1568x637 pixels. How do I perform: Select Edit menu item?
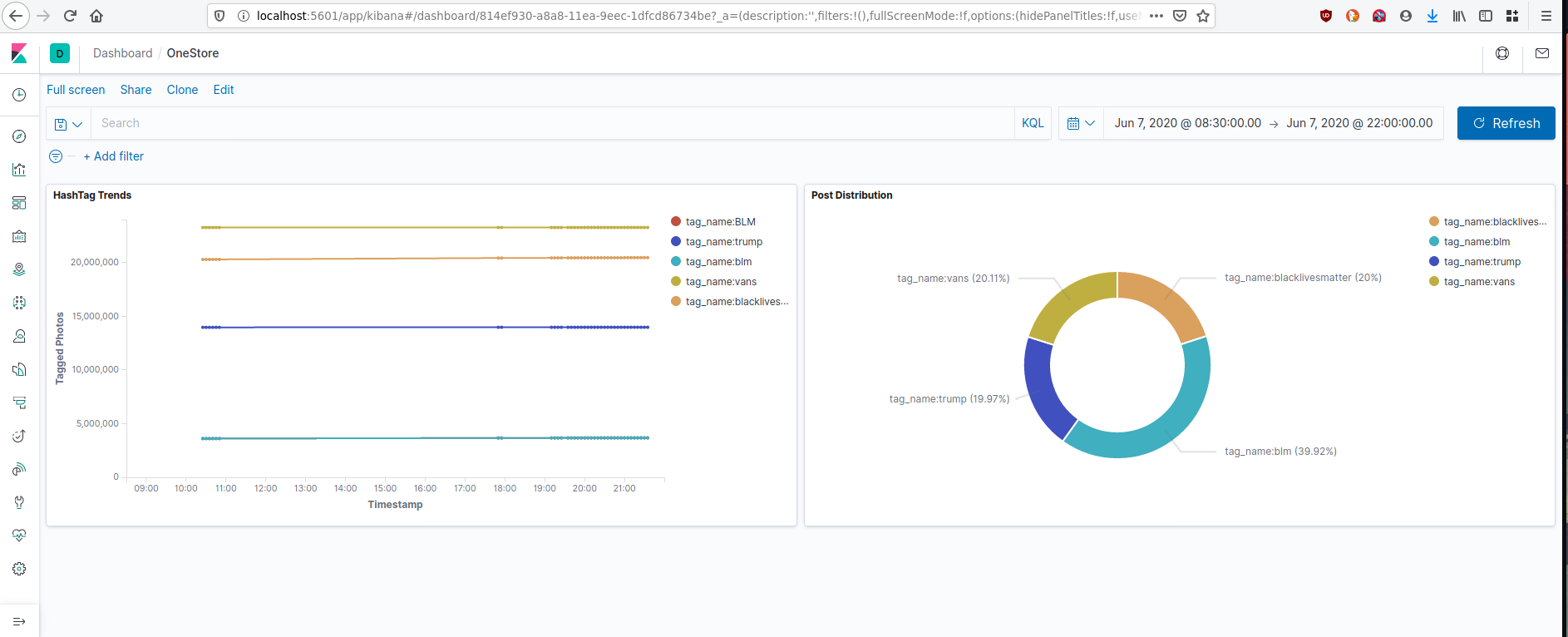[x=224, y=90]
